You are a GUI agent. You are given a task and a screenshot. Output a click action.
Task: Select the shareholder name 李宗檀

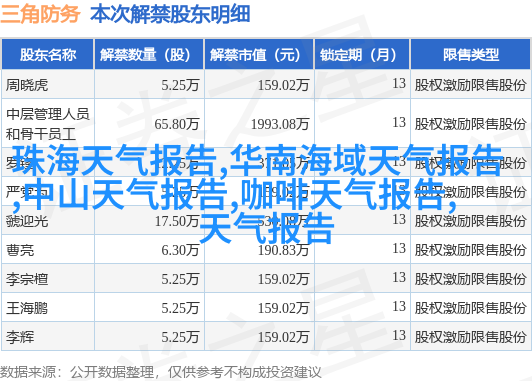coord(27,279)
